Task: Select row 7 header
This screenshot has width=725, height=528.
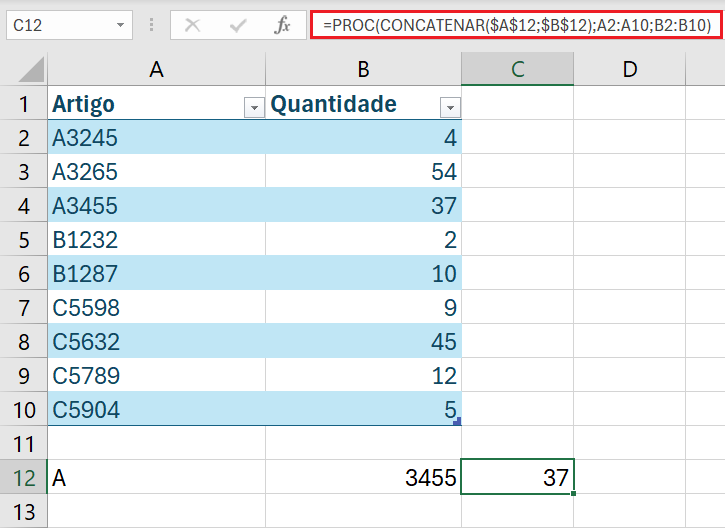Action: [24, 307]
